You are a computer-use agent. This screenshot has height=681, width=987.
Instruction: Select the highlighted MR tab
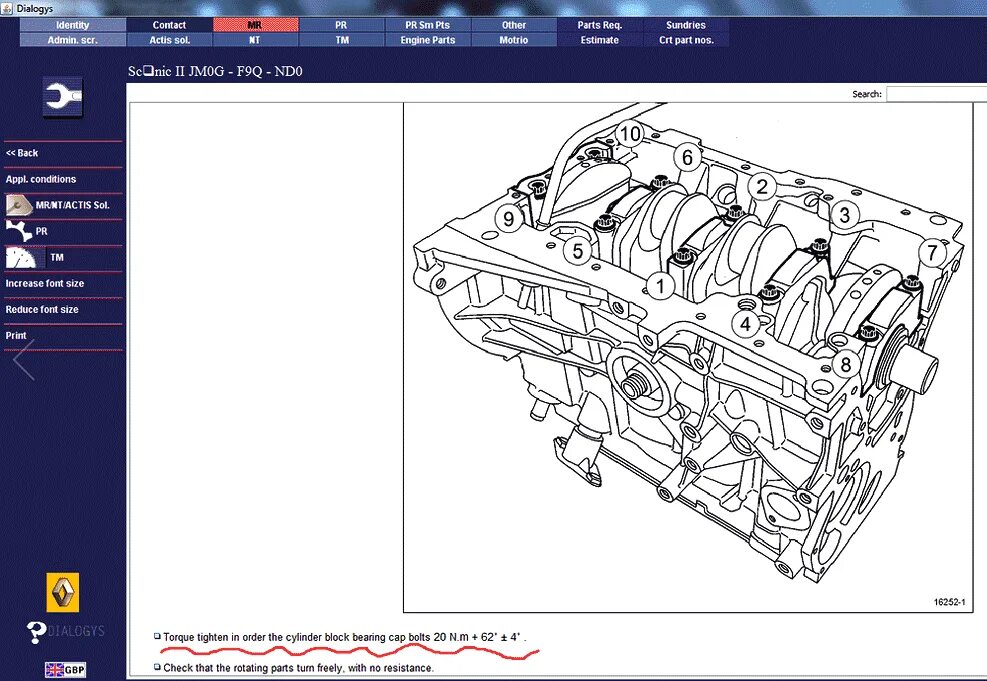pos(255,25)
